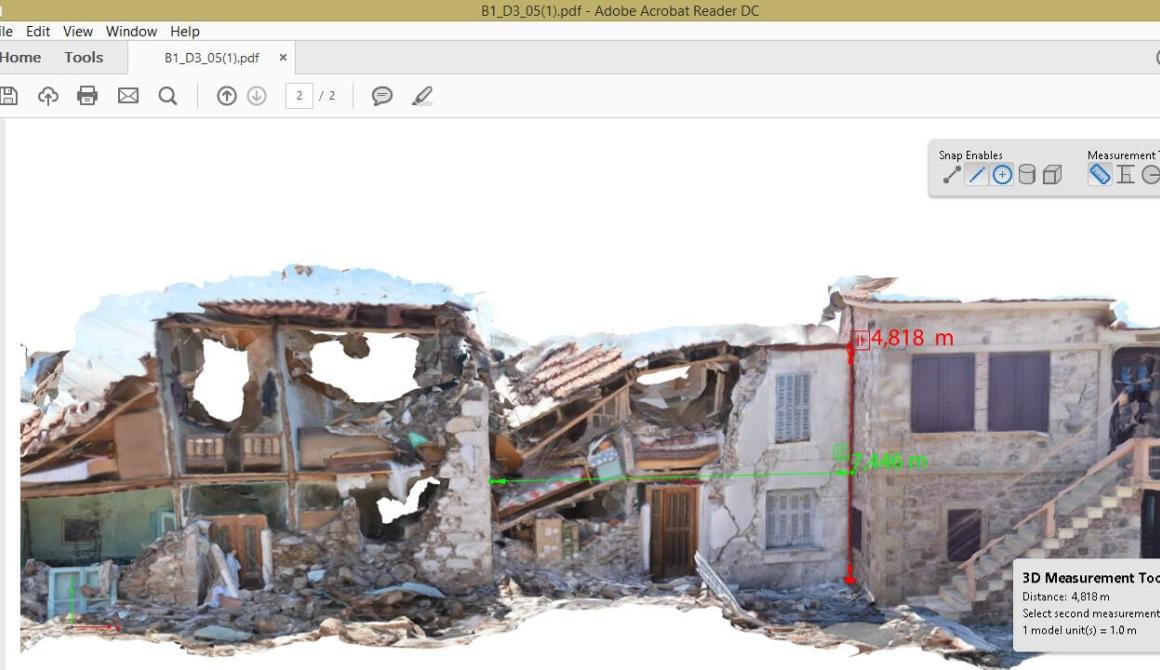Click the Save file icon
Screen dimensions: 1160x670
pyautogui.click(x=8, y=96)
